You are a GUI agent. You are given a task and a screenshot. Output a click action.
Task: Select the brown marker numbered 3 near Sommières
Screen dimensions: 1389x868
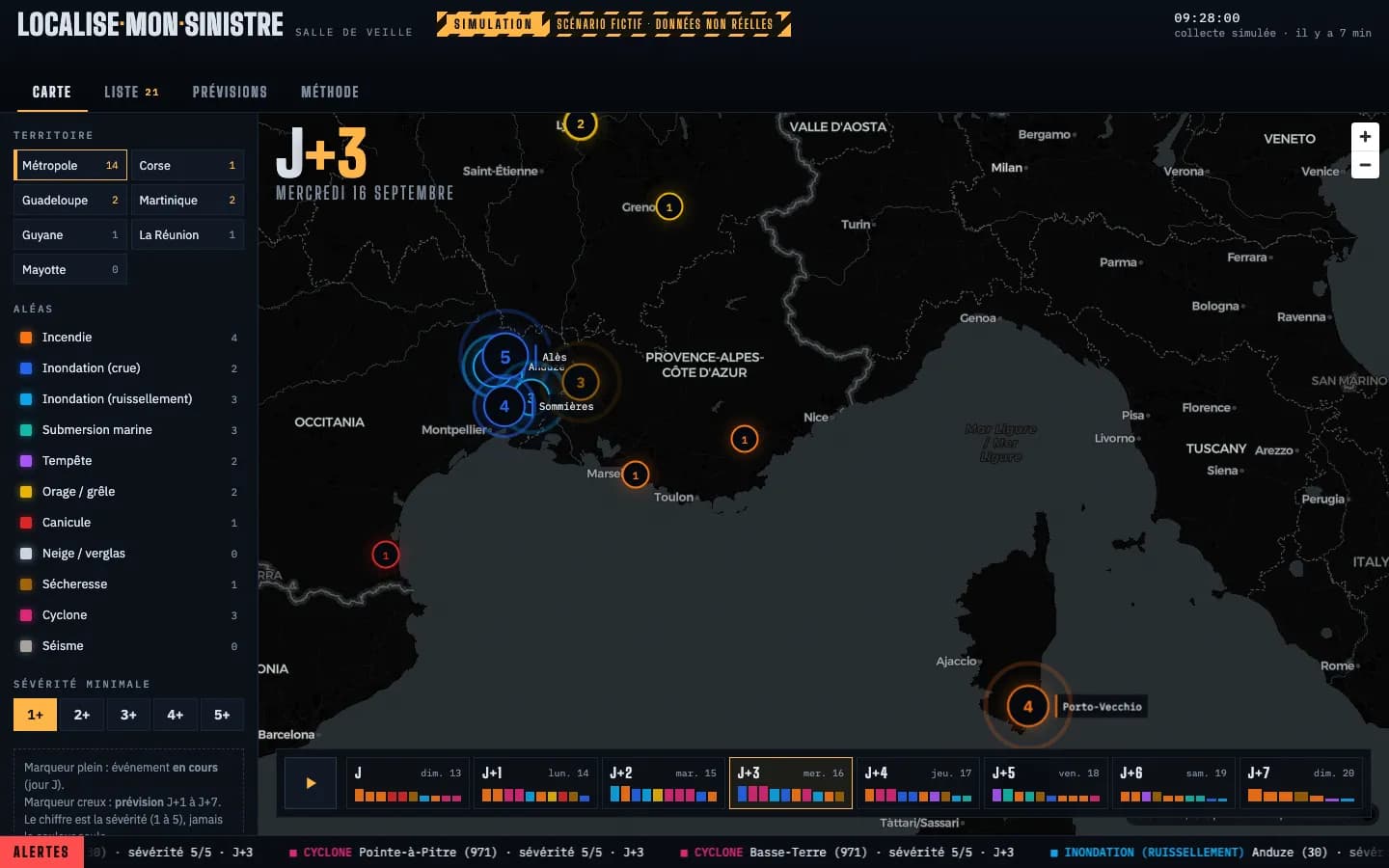coord(580,382)
